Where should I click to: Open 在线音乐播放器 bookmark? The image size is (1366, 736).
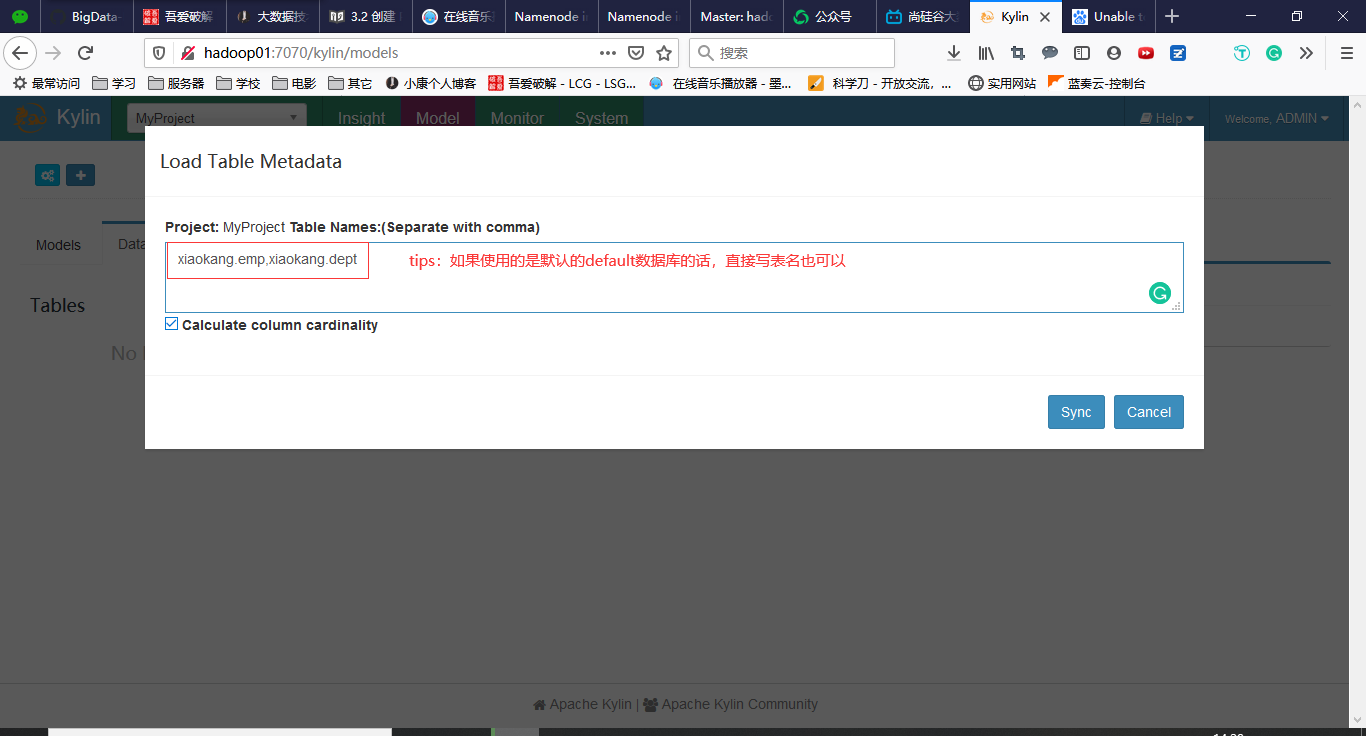pos(720,83)
